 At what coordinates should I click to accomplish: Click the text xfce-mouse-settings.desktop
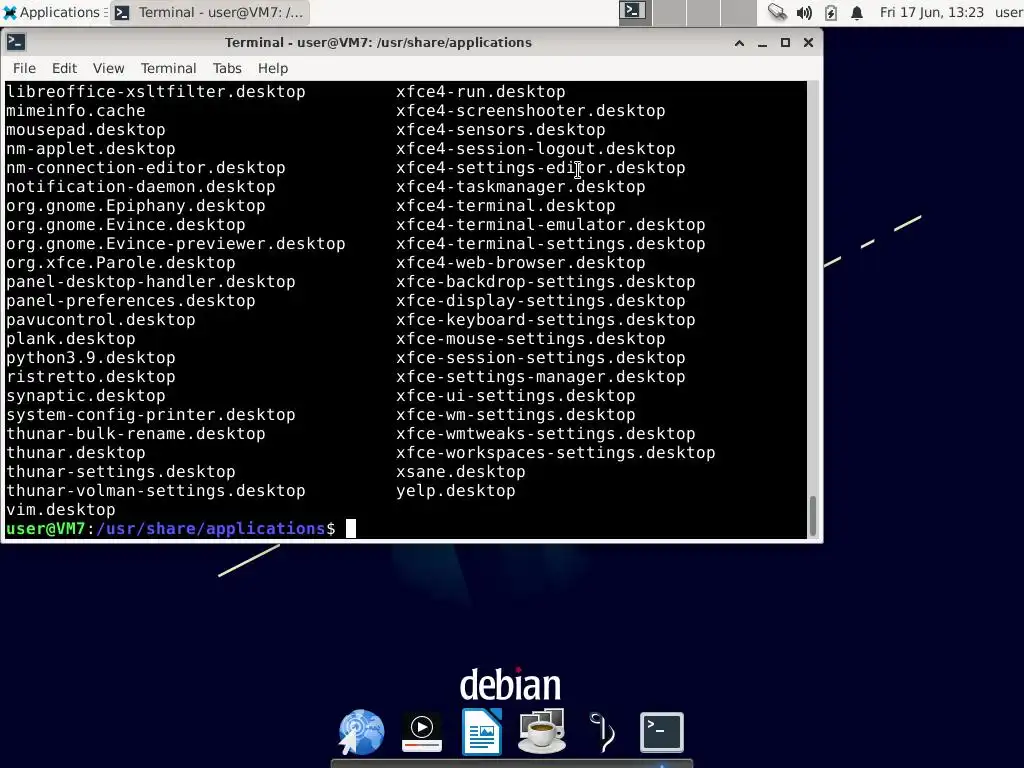click(531, 338)
